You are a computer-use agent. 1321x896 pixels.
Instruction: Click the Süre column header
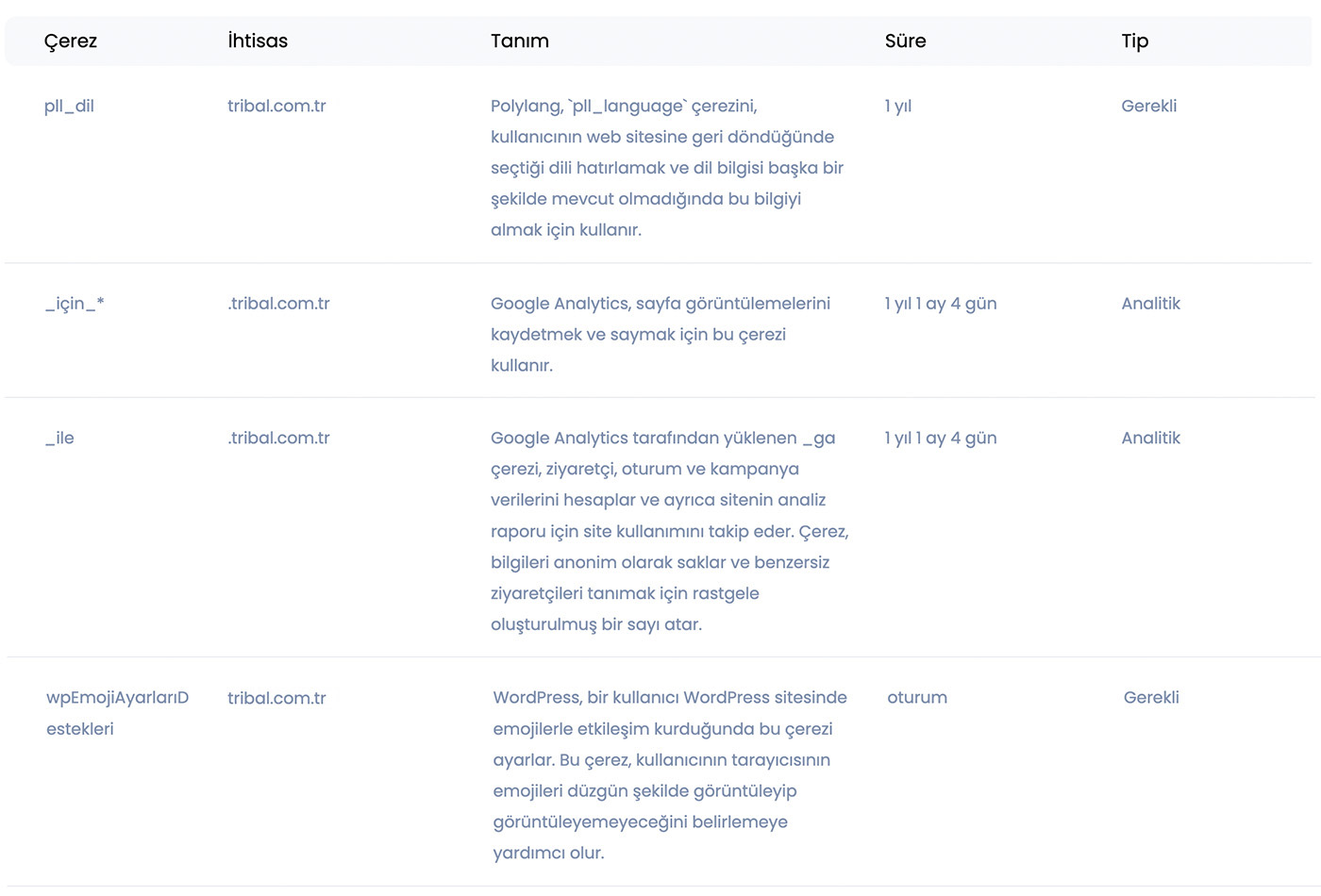coord(906,41)
